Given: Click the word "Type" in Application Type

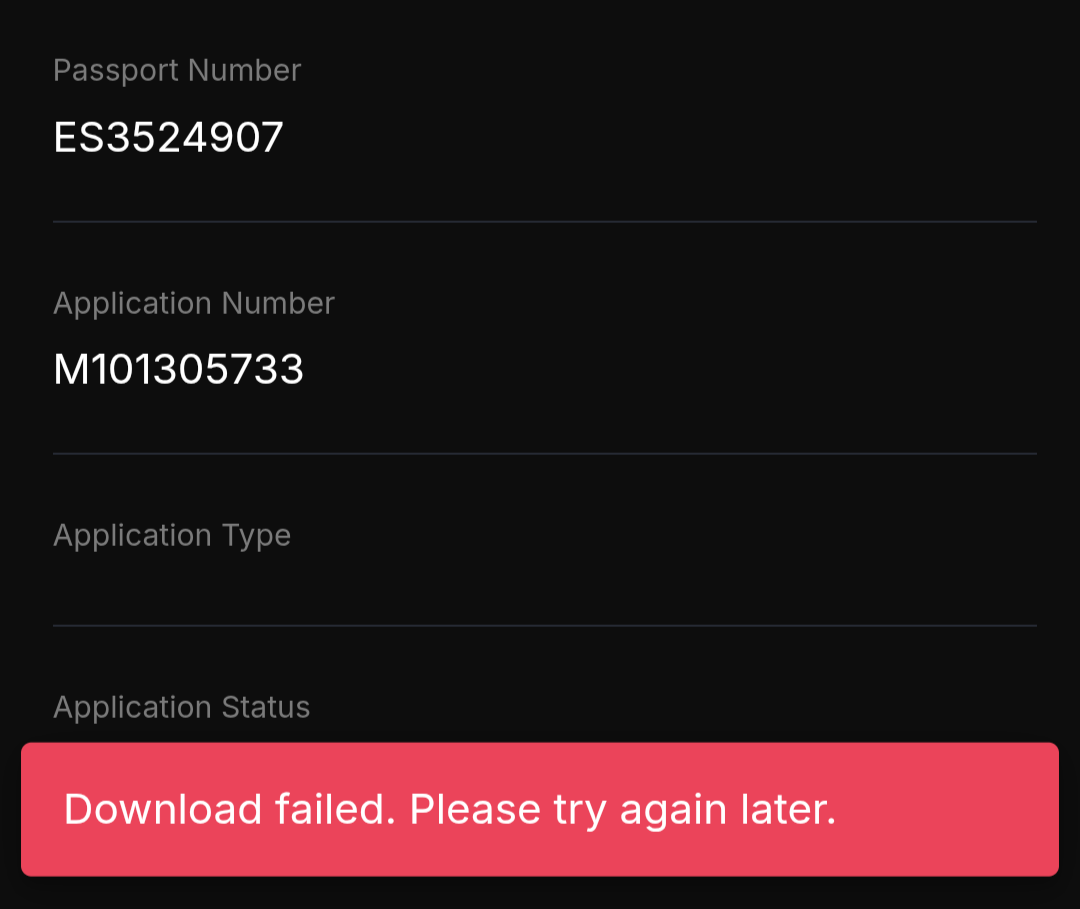Looking at the screenshot, I should pos(257,535).
